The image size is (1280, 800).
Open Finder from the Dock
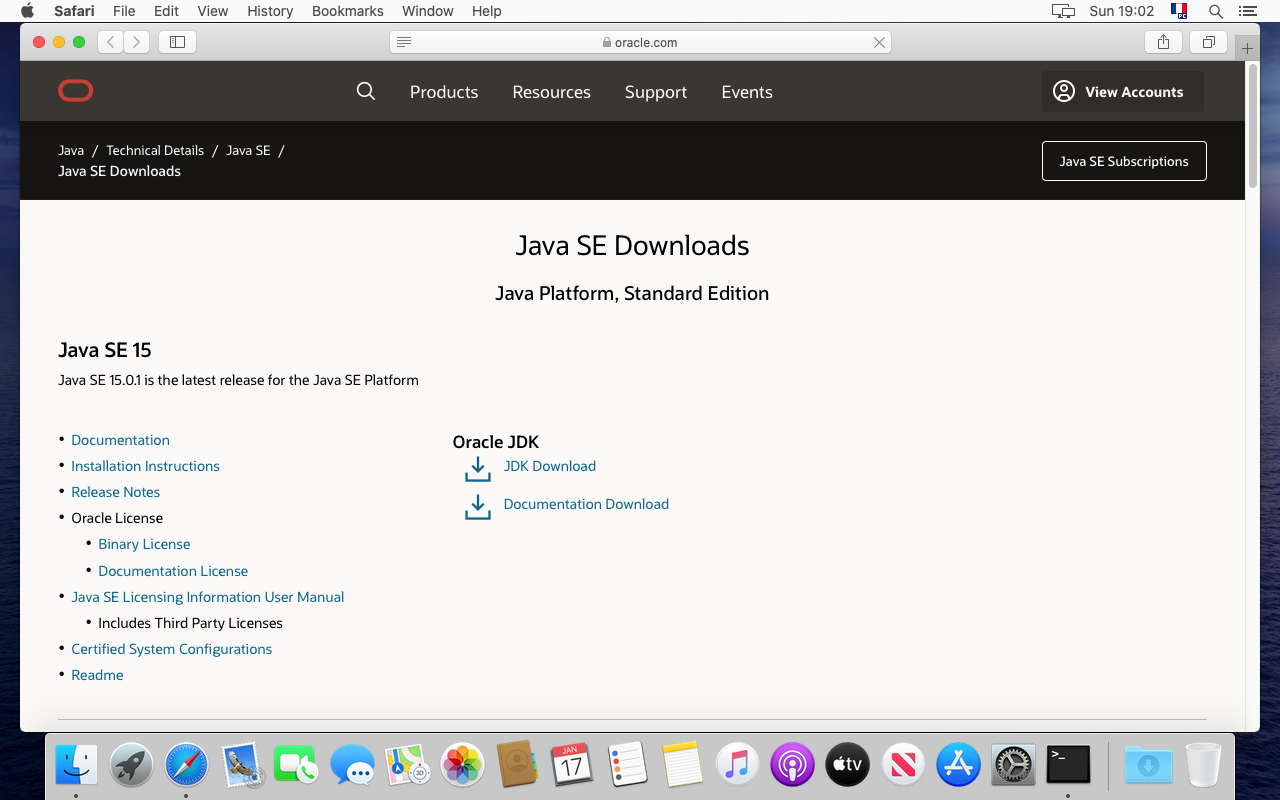76,765
